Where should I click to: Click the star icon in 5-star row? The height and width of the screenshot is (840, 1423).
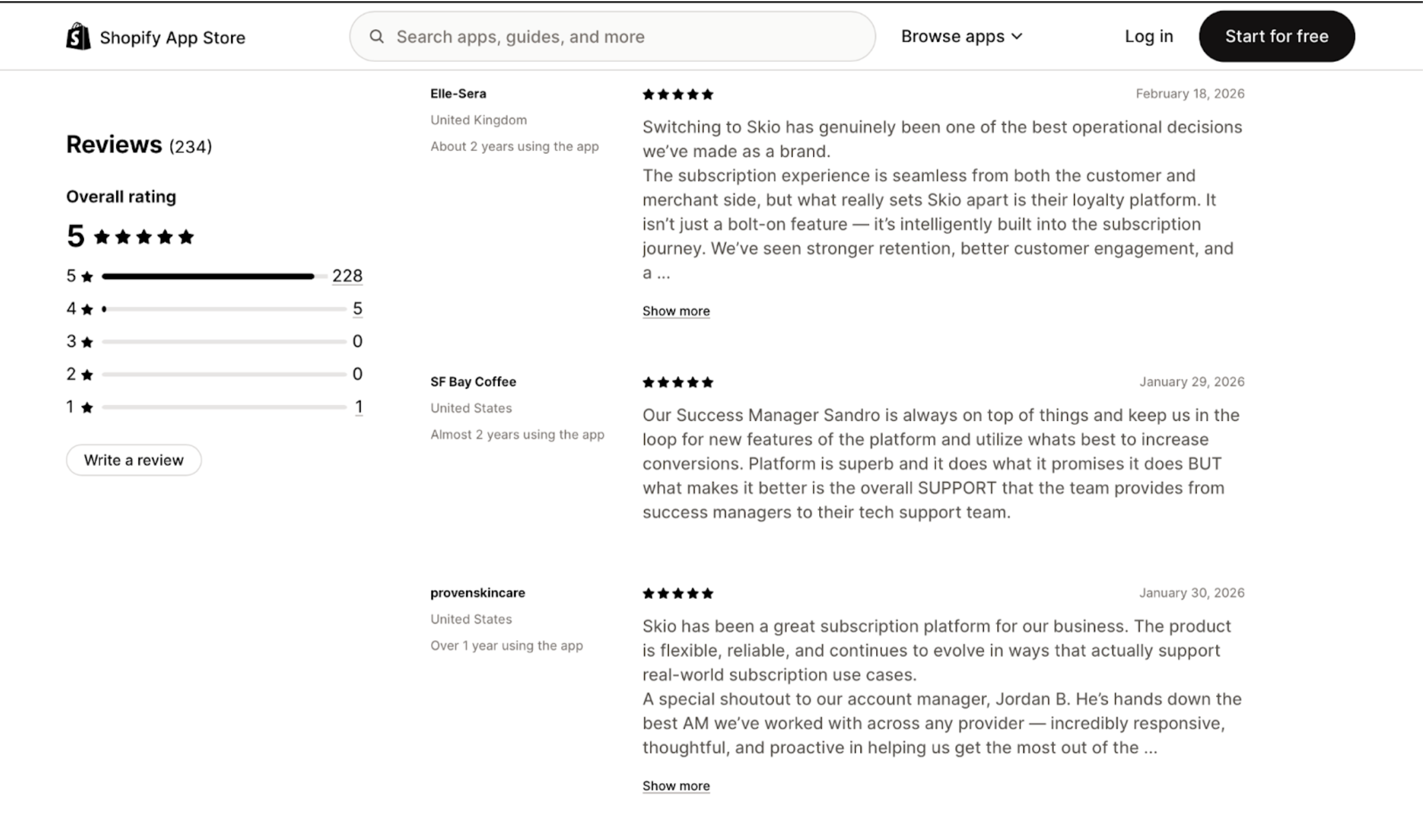[x=87, y=276]
